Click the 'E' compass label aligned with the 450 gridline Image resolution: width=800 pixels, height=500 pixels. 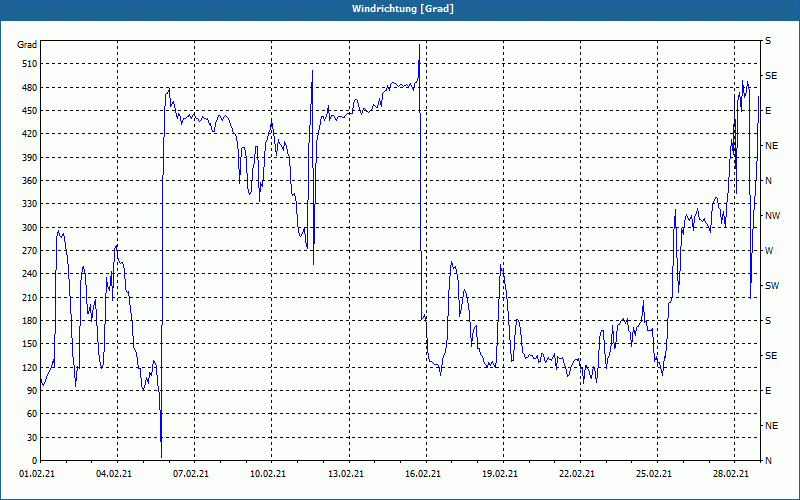[x=768, y=111]
